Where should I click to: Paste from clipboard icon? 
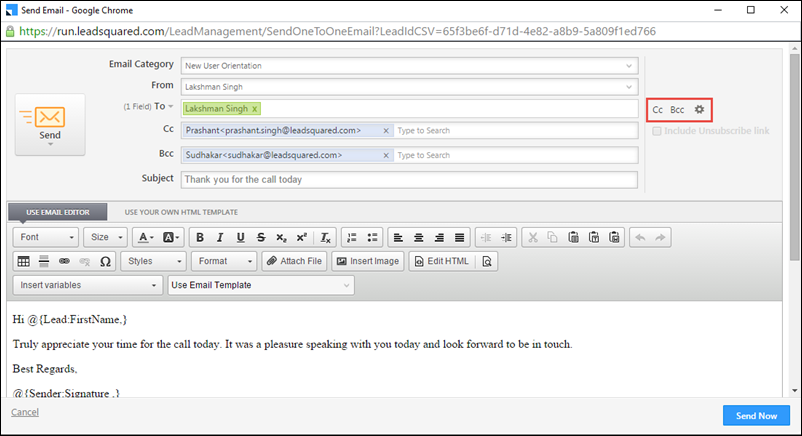(x=573, y=237)
